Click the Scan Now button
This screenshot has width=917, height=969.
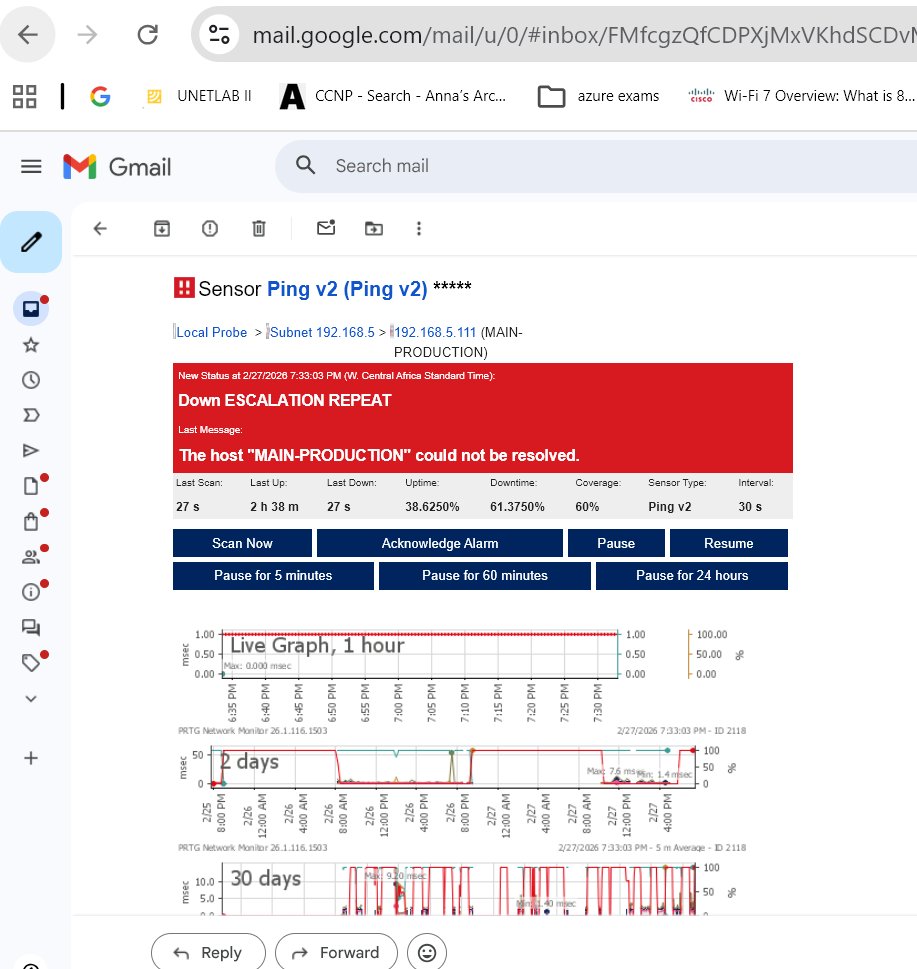[242, 543]
